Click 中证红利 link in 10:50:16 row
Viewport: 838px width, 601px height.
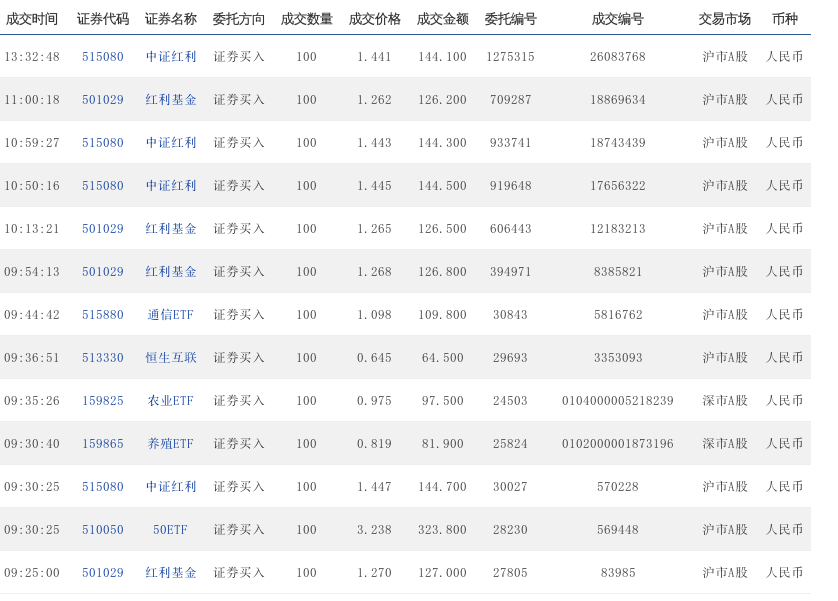coord(171,186)
